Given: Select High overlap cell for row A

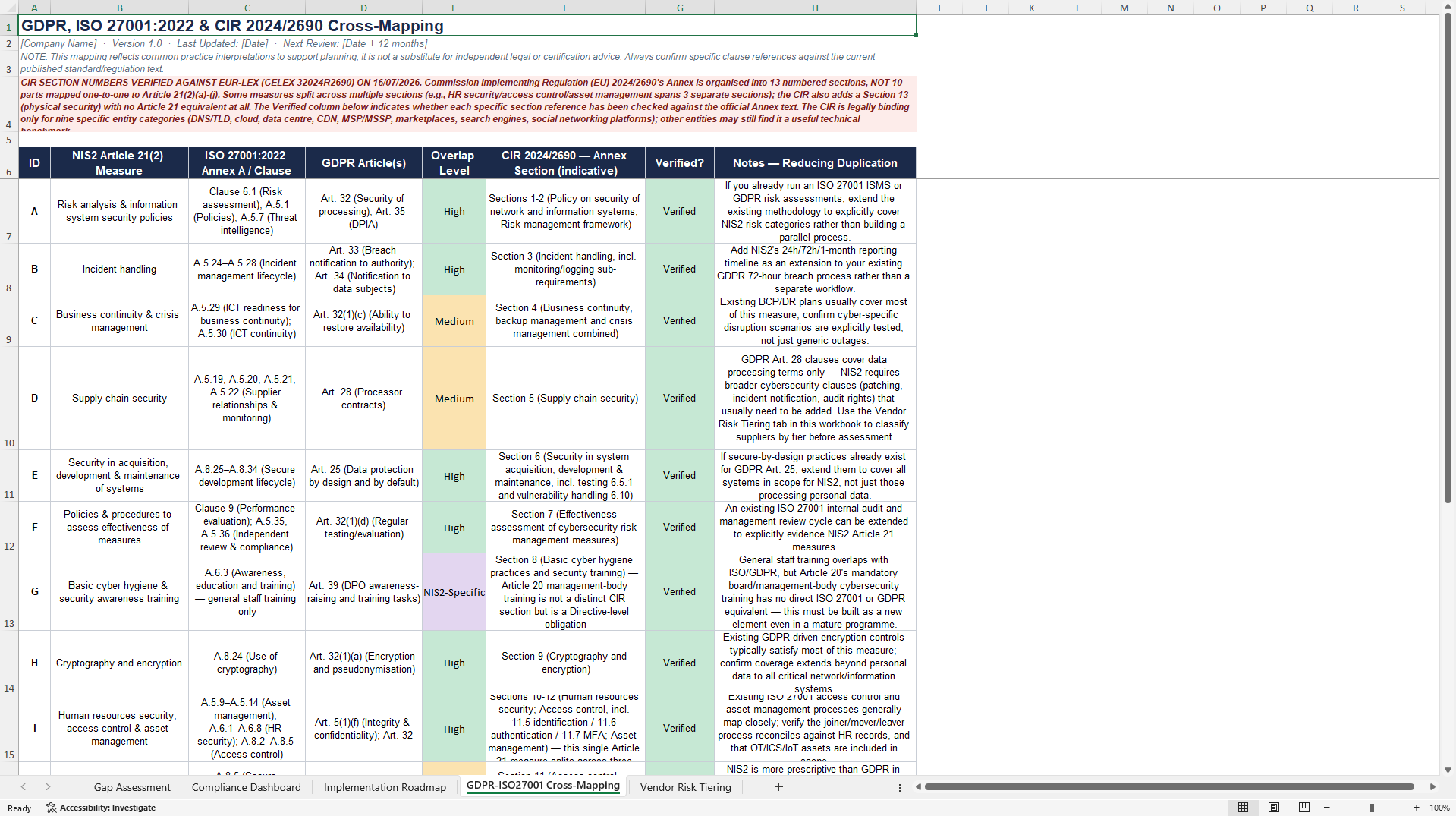Looking at the screenshot, I should [454, 211].
